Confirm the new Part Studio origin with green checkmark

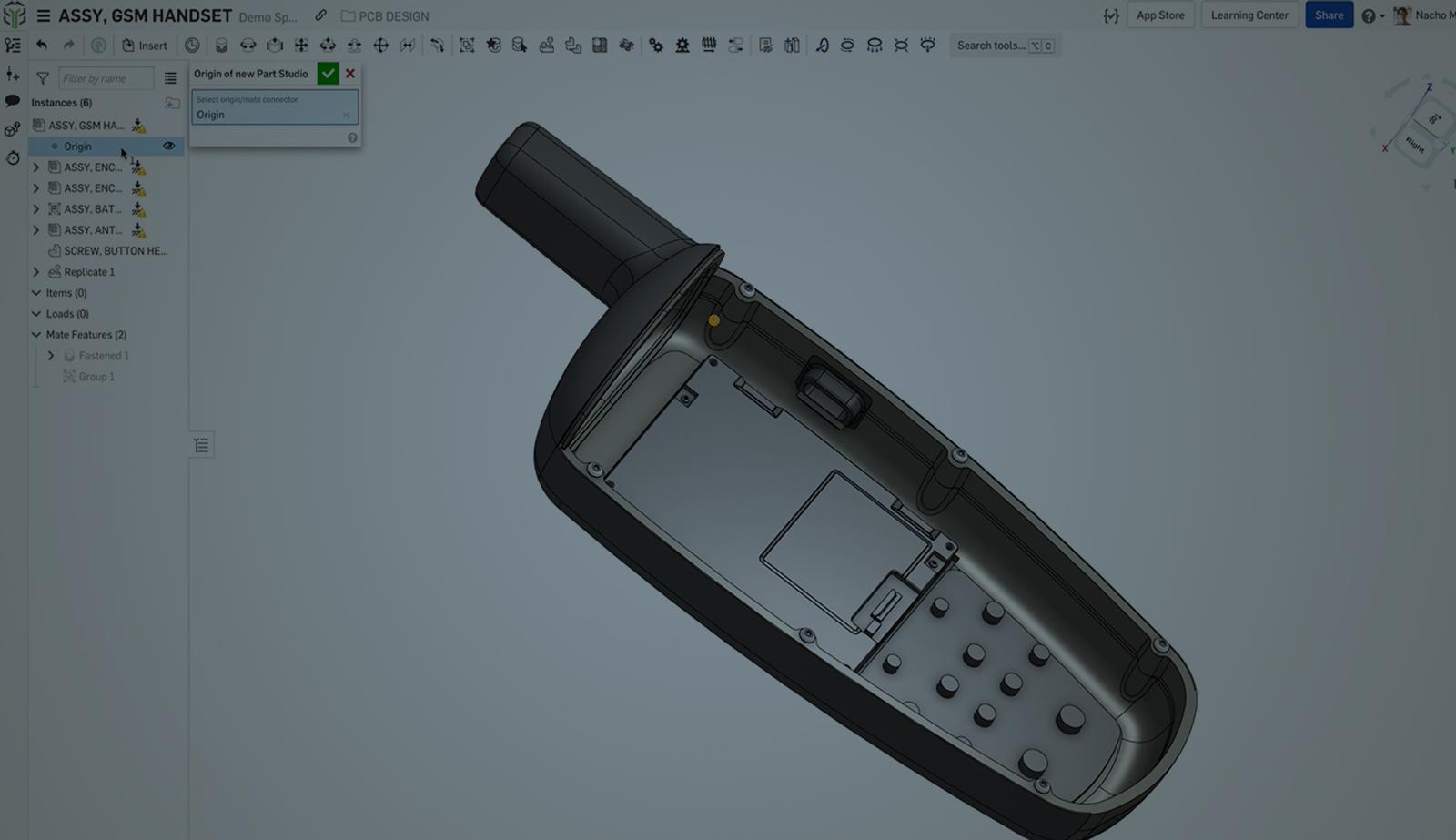tap(328, 73)
